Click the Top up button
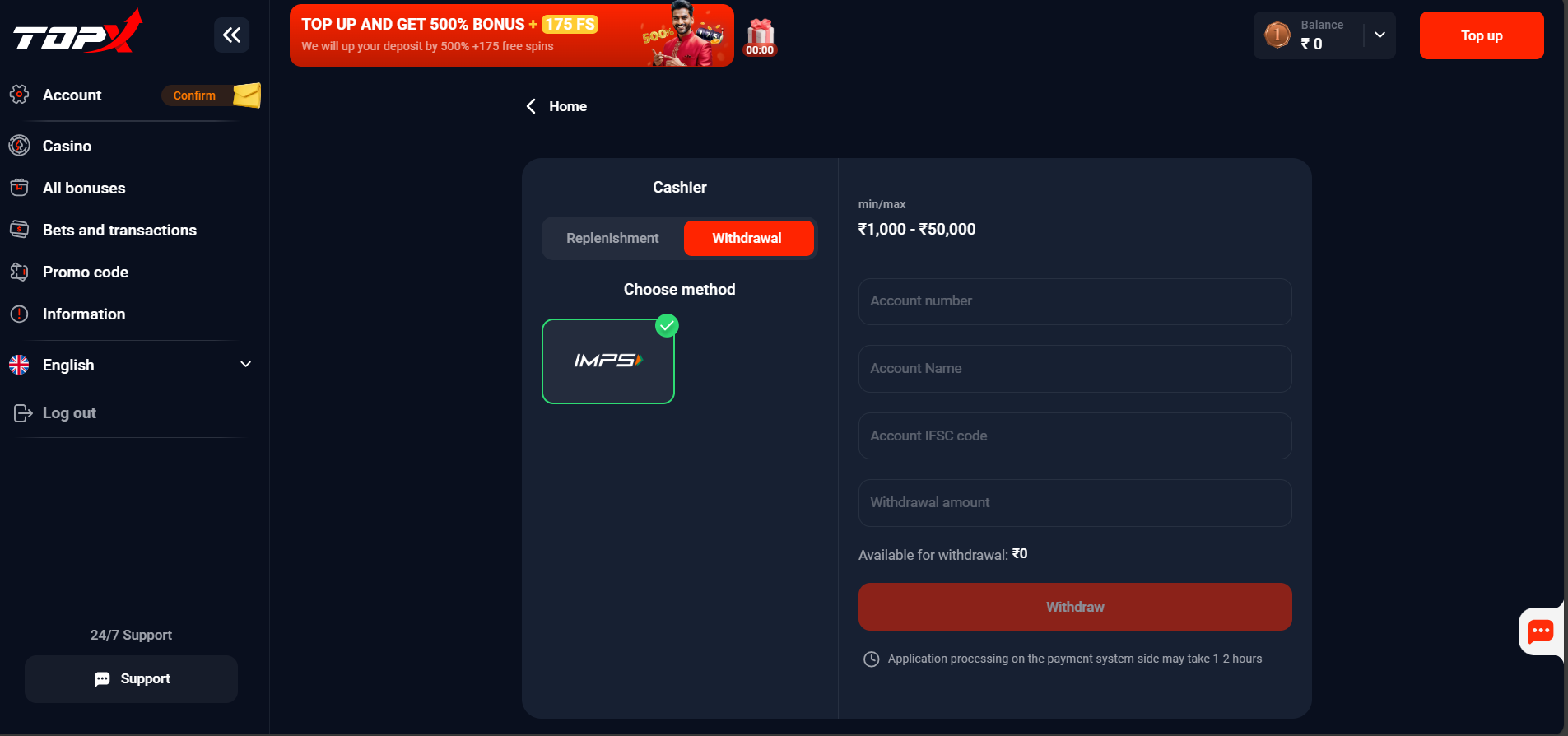This screenshot has height=736, width=1568. click(1480, 35)
